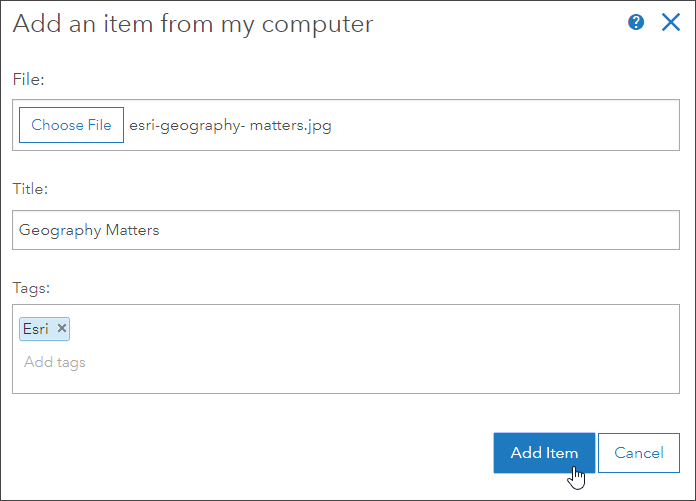The image size is (696, 501).
Task: Cancel adding the item
Action: point(639,453)
